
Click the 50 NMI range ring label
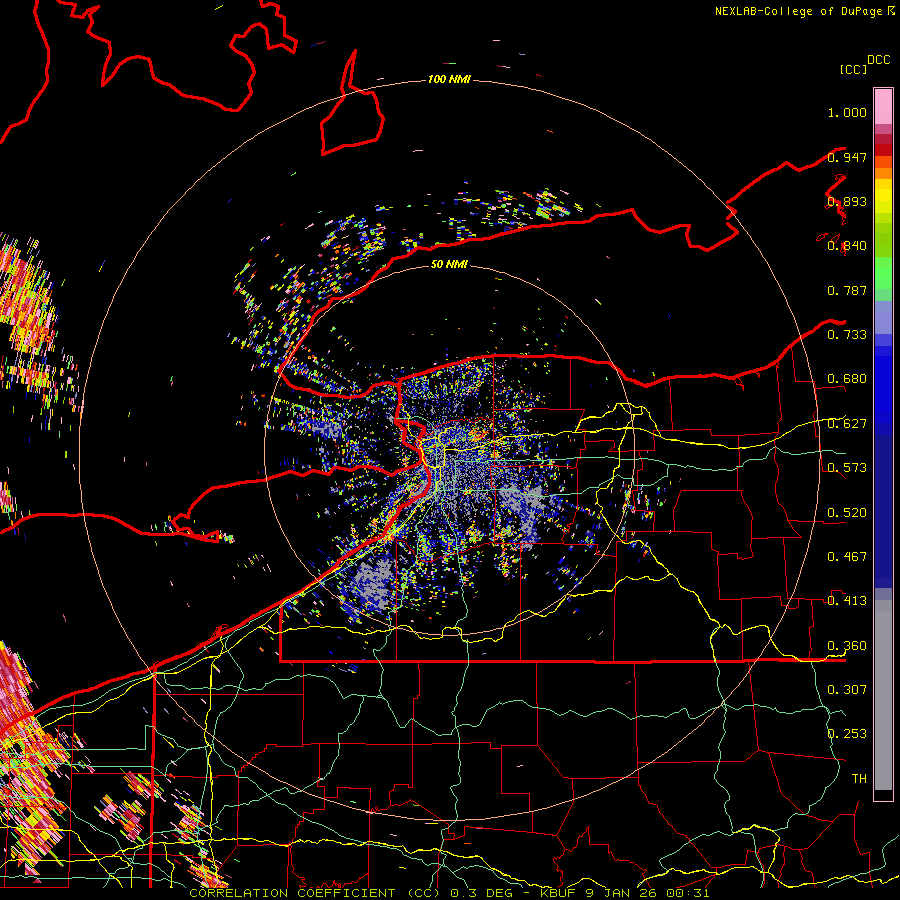coord(449,264)
